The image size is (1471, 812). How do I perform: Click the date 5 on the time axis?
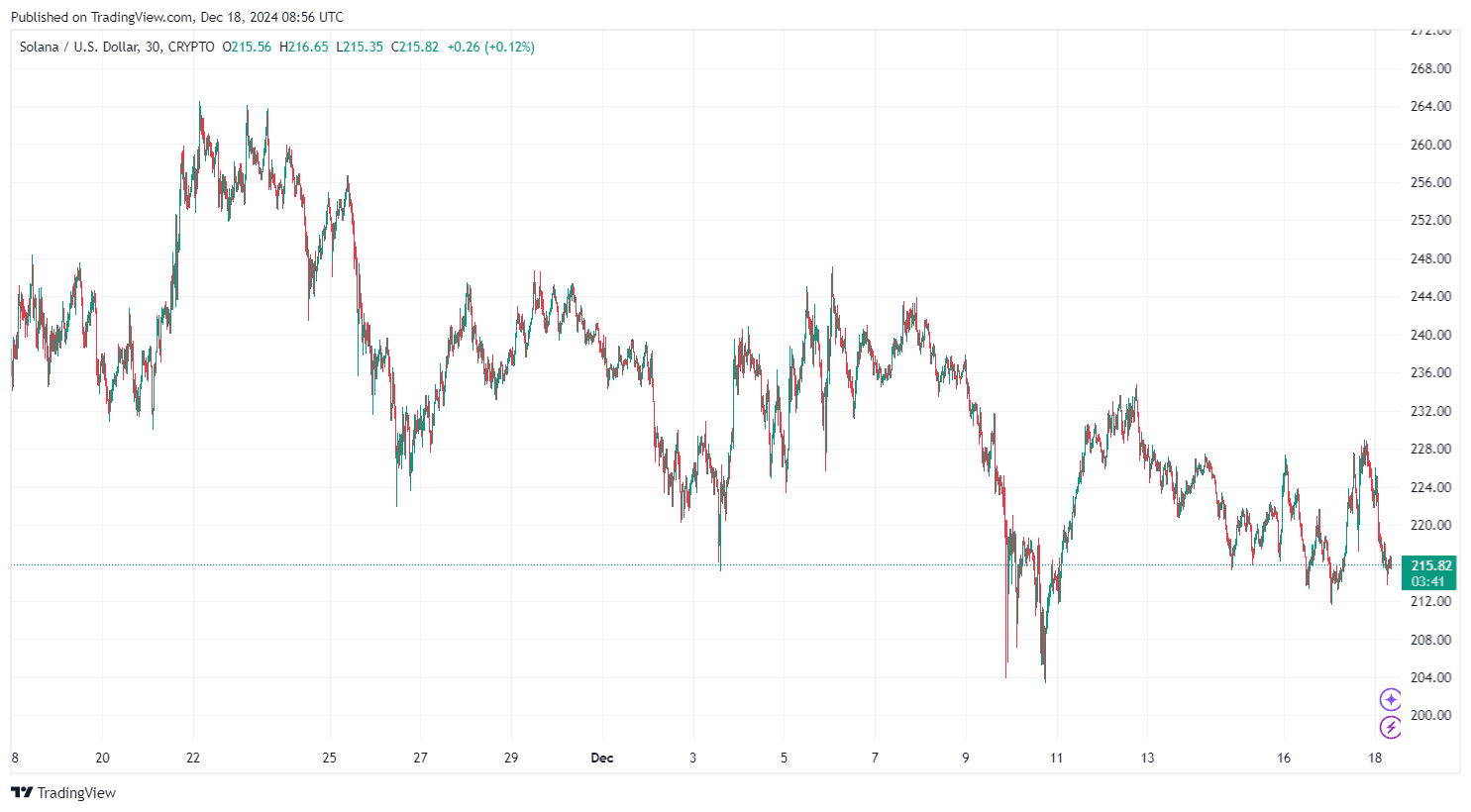click(x=784, y=758)
